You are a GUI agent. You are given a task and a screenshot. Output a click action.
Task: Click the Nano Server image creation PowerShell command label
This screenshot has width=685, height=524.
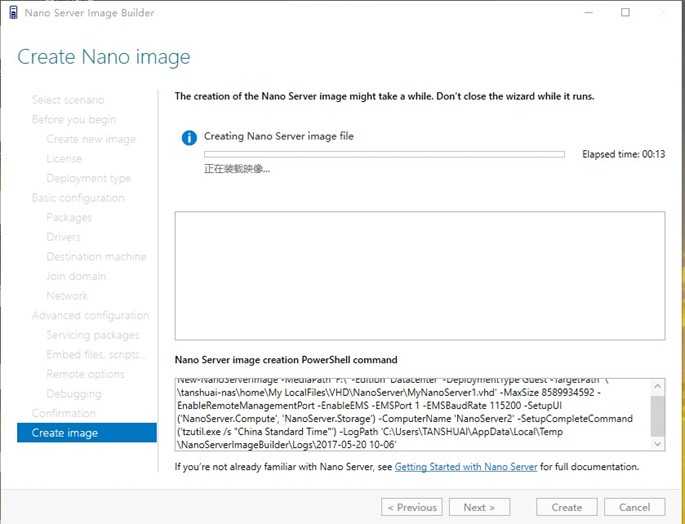coord(286,360)
